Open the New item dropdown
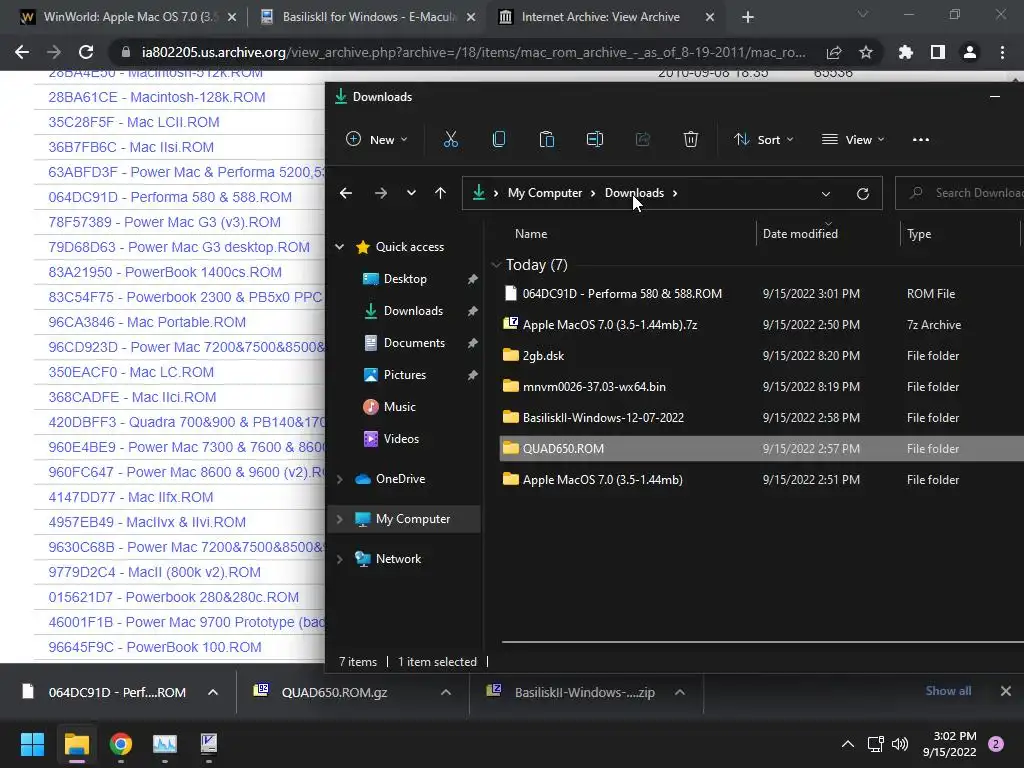1024x768 pixels. [x=376, y=139]
